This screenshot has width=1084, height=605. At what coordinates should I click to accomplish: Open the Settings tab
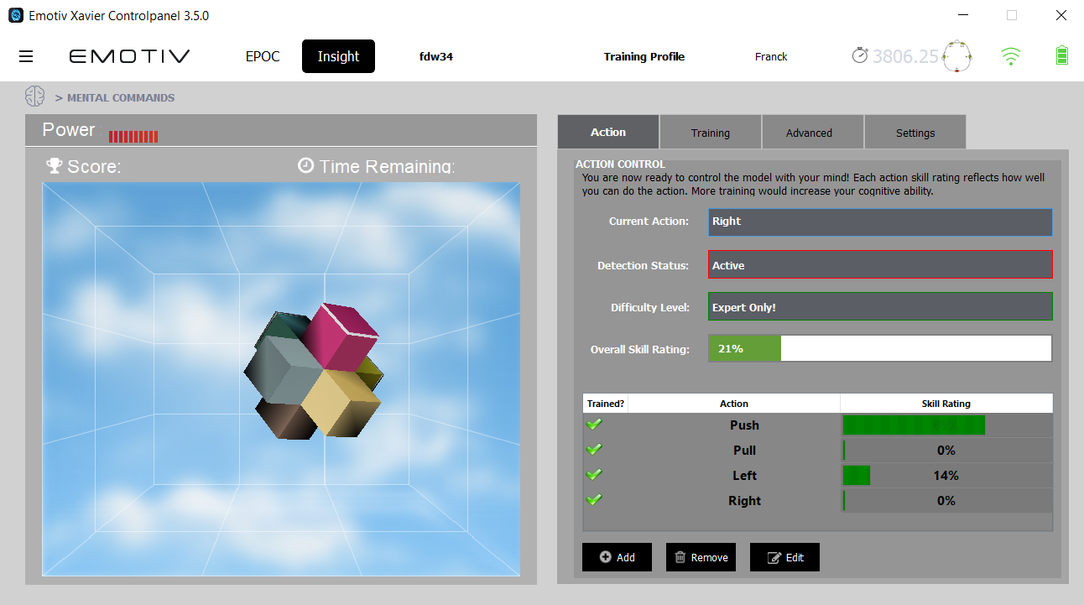click(915, 132)
